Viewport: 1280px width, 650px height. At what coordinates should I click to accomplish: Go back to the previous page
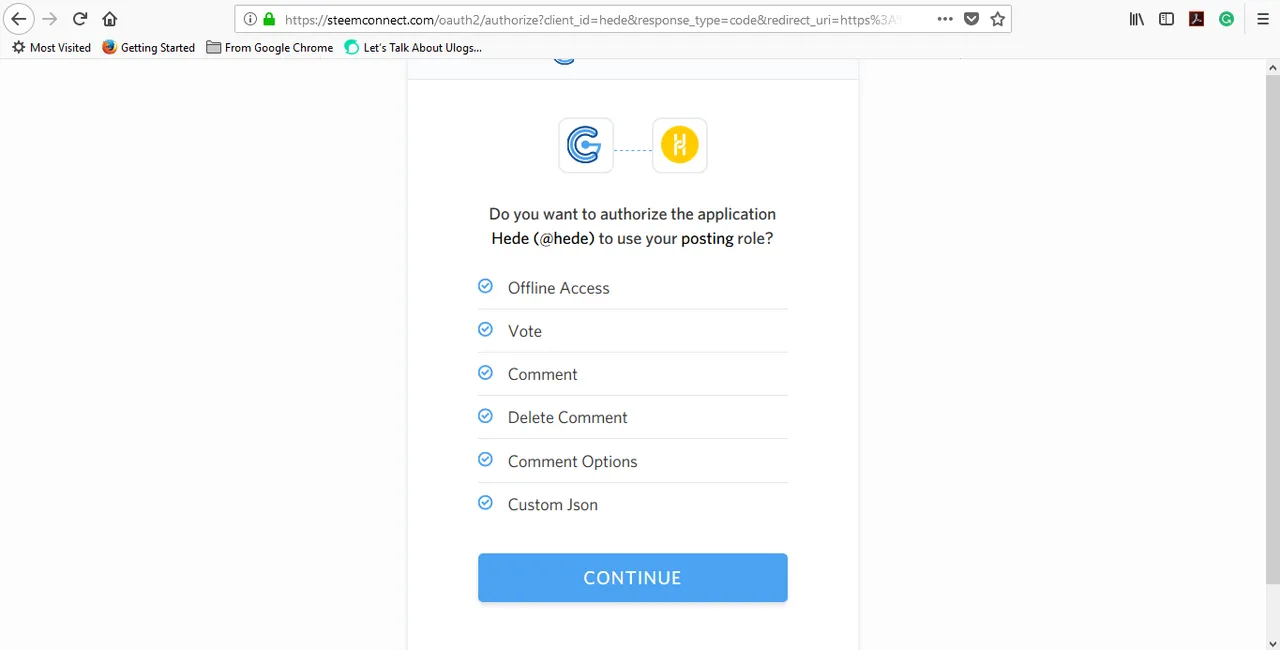click(19, 19)
